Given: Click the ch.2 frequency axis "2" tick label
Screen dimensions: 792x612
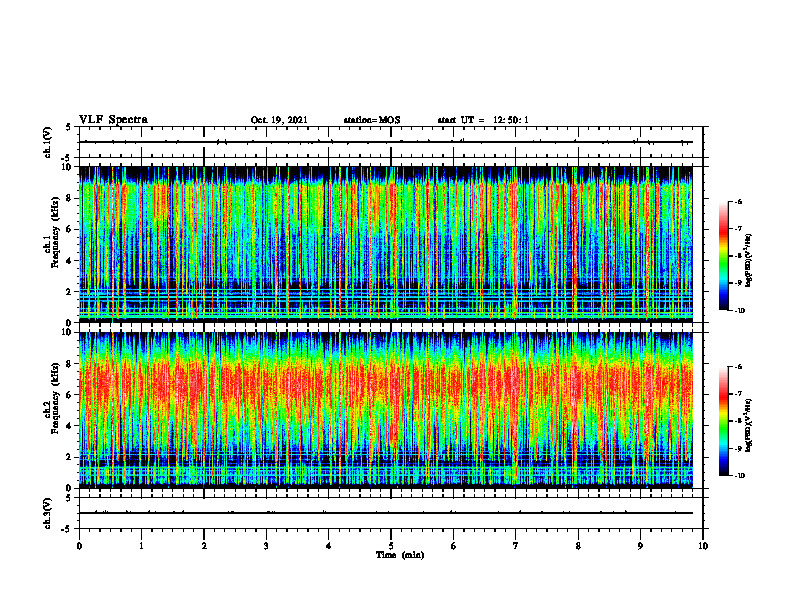Looking at the screenshot, I should pyautogui.click(x=70, y=457).
